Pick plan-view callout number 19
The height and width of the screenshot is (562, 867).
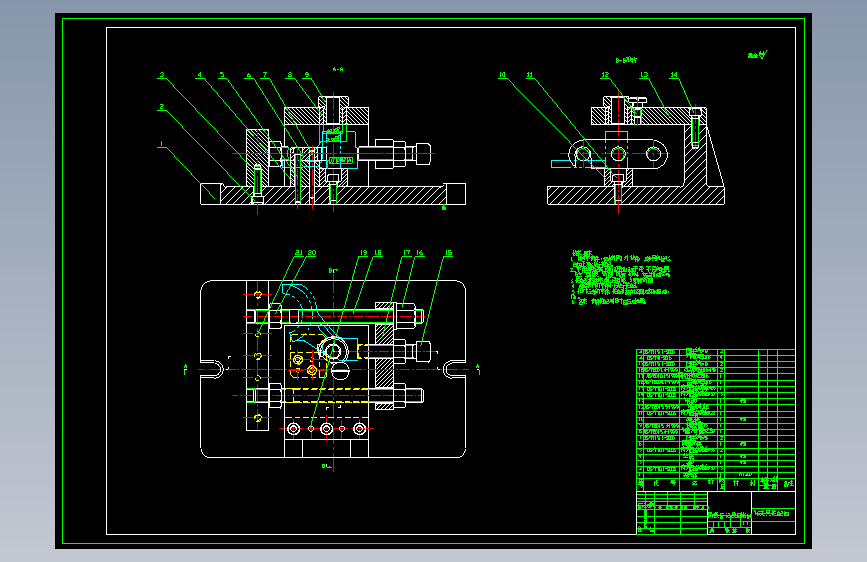coord(364,253)
